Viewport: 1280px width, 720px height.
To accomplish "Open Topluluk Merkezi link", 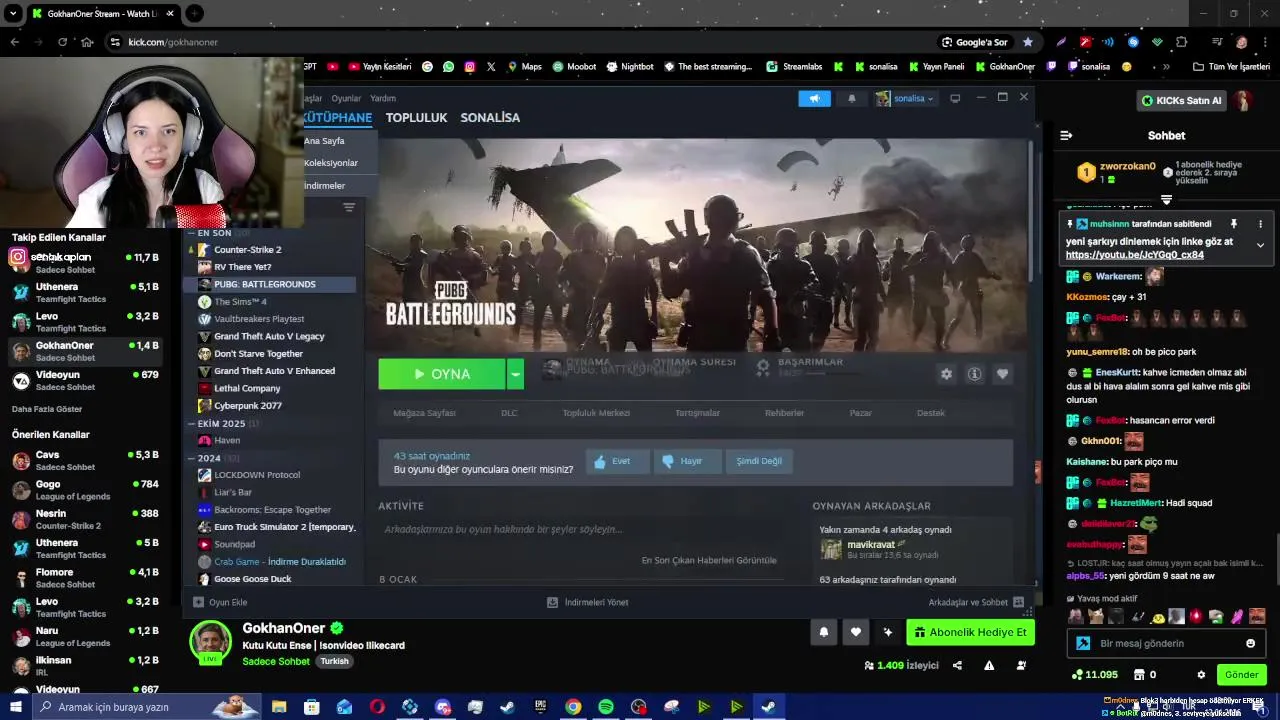I will click(596, 413).
